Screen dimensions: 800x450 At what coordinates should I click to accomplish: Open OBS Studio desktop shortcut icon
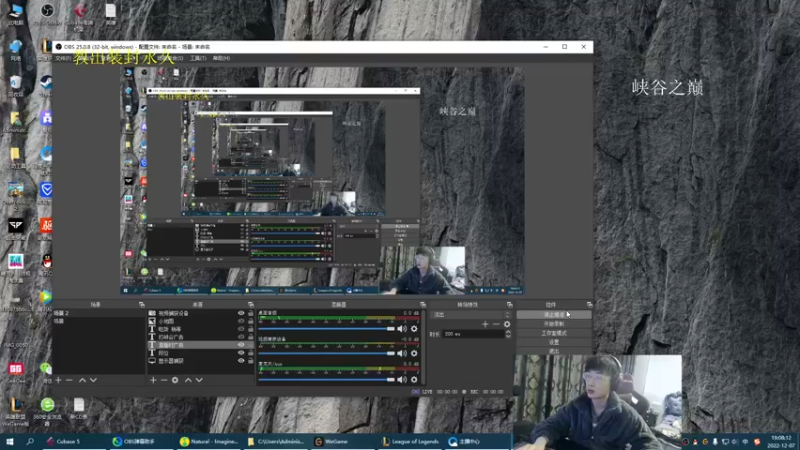pos(47,14)
